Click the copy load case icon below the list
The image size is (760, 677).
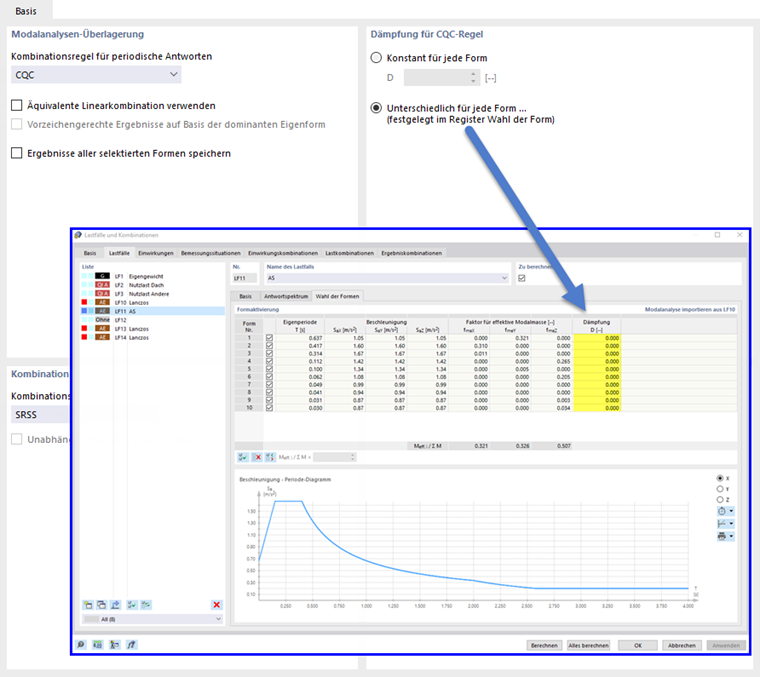click(x=101, y=605)
